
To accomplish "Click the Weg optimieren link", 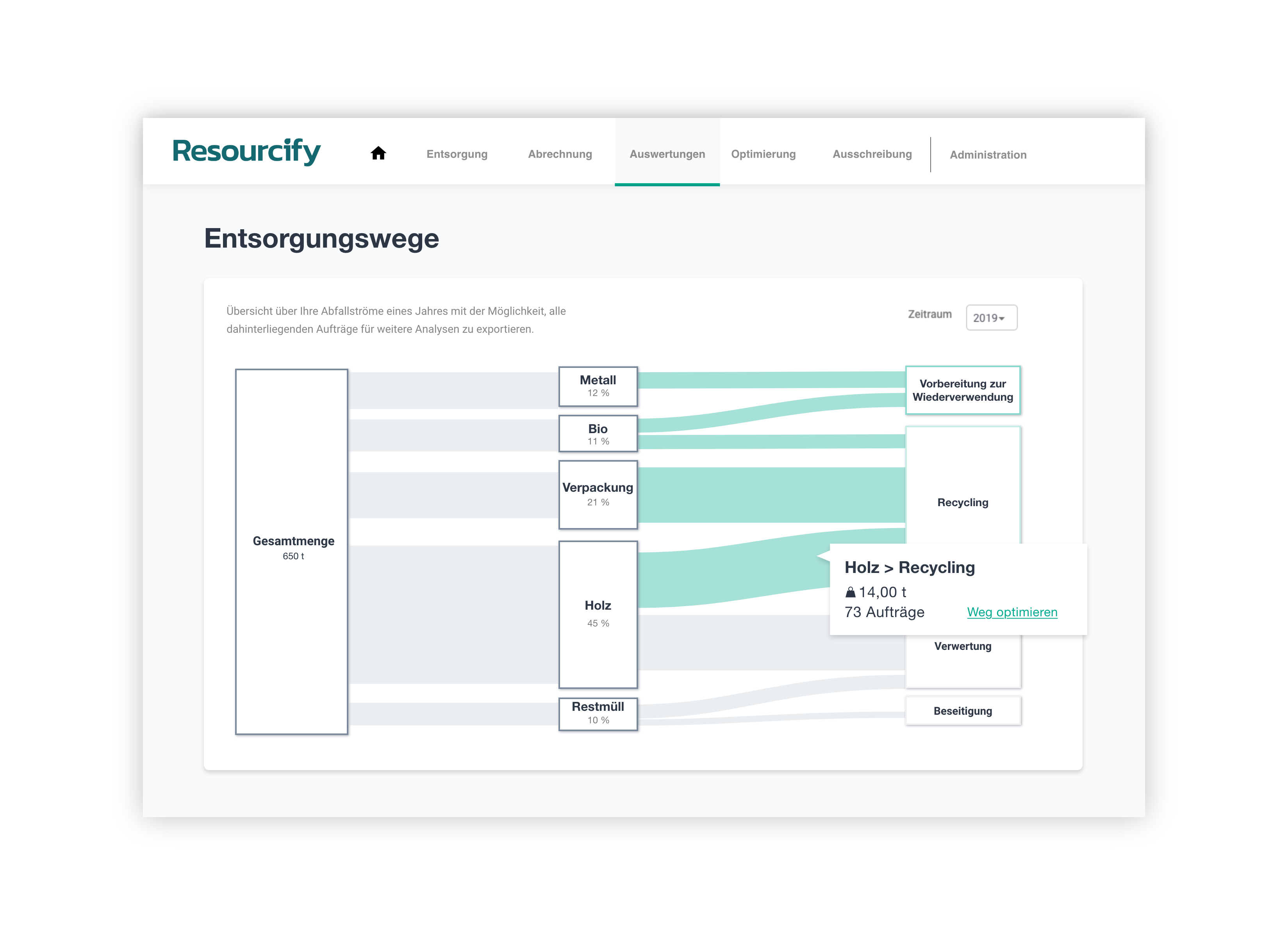I will [1012, 612].
